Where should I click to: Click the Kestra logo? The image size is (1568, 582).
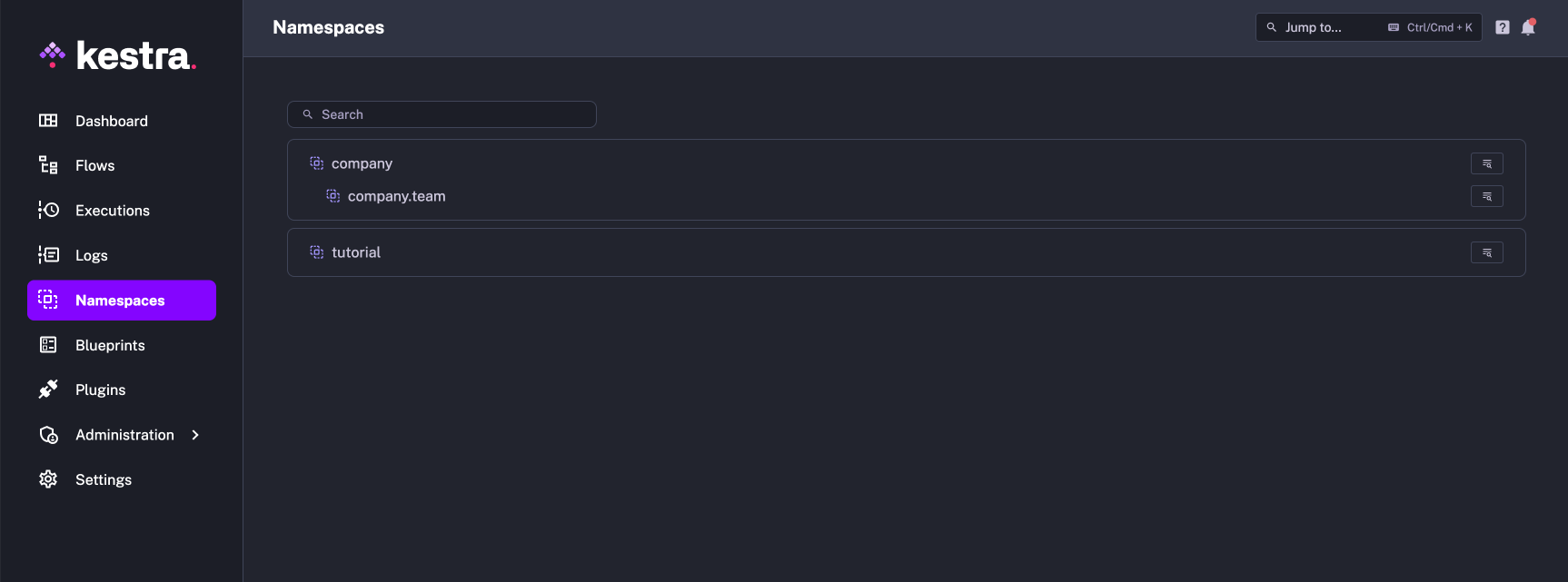(x=116, y=55)
